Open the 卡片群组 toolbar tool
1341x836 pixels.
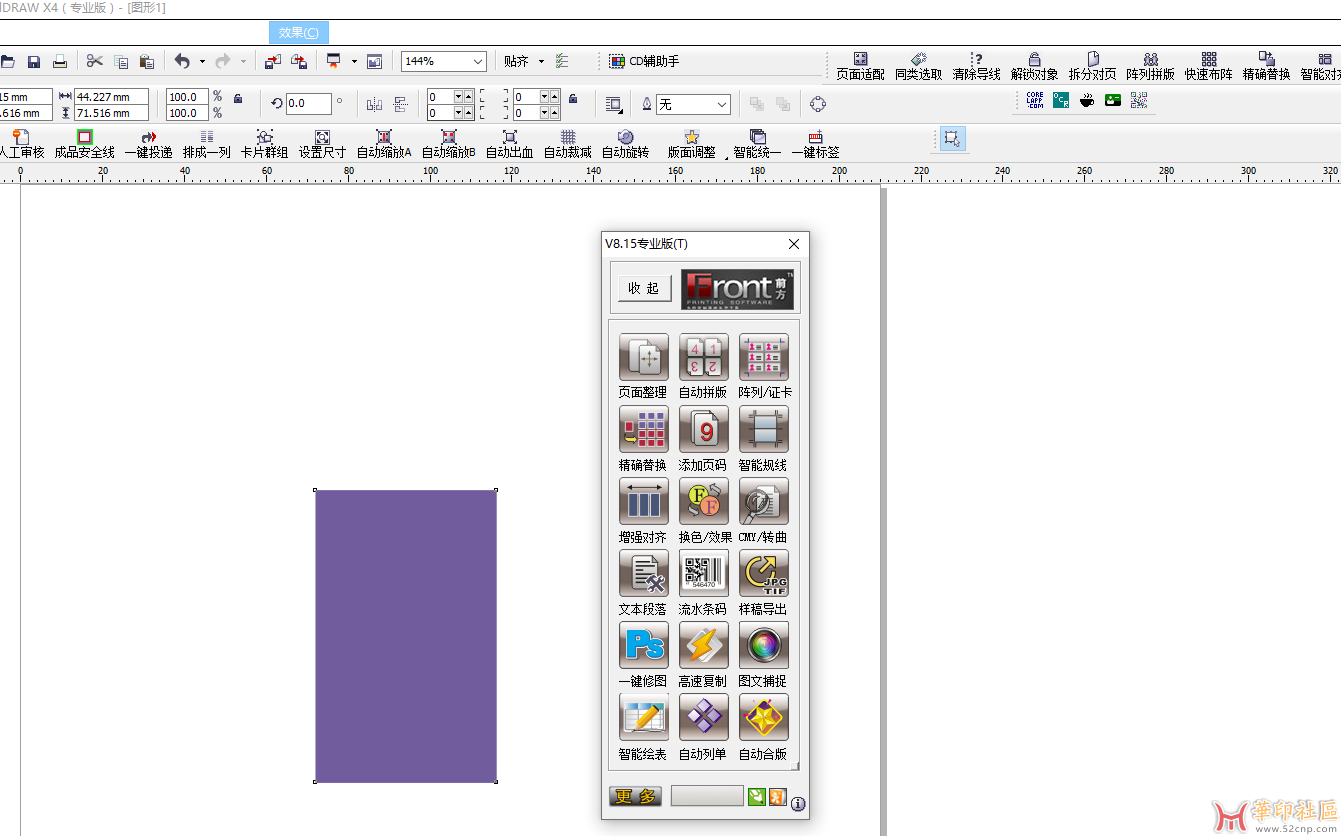264,144
